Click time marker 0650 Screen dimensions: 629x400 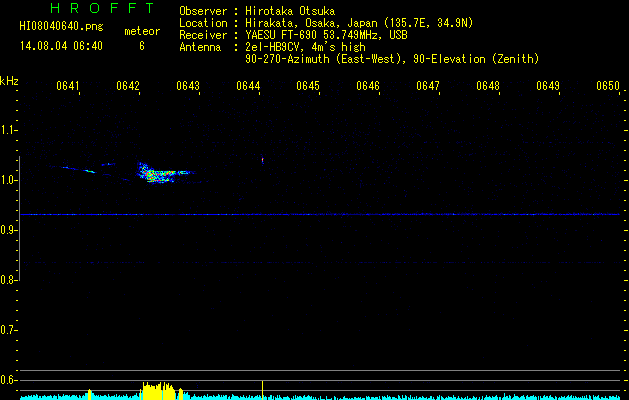point(608,86)
